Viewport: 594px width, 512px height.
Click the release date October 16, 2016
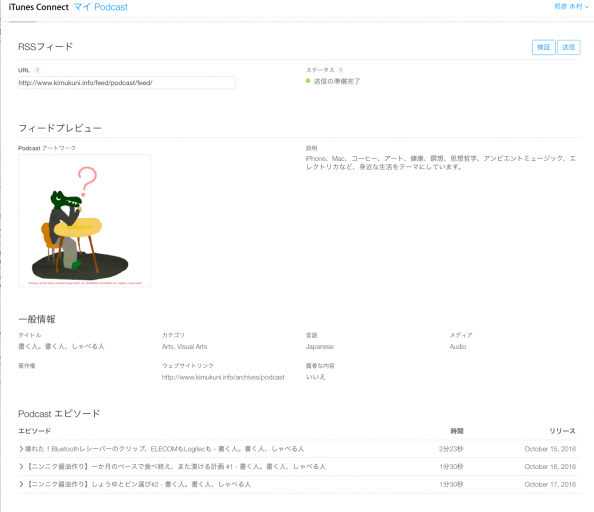tap(550, 467)
